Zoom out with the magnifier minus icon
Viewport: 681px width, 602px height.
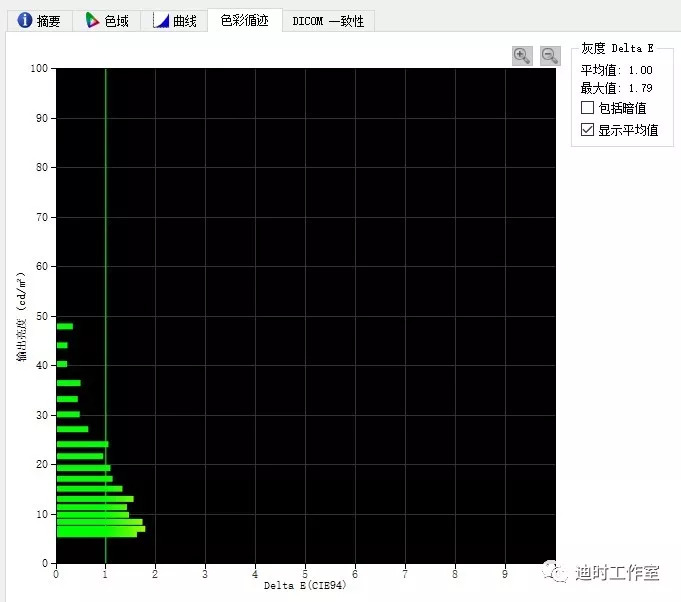[x=550, y=56]
